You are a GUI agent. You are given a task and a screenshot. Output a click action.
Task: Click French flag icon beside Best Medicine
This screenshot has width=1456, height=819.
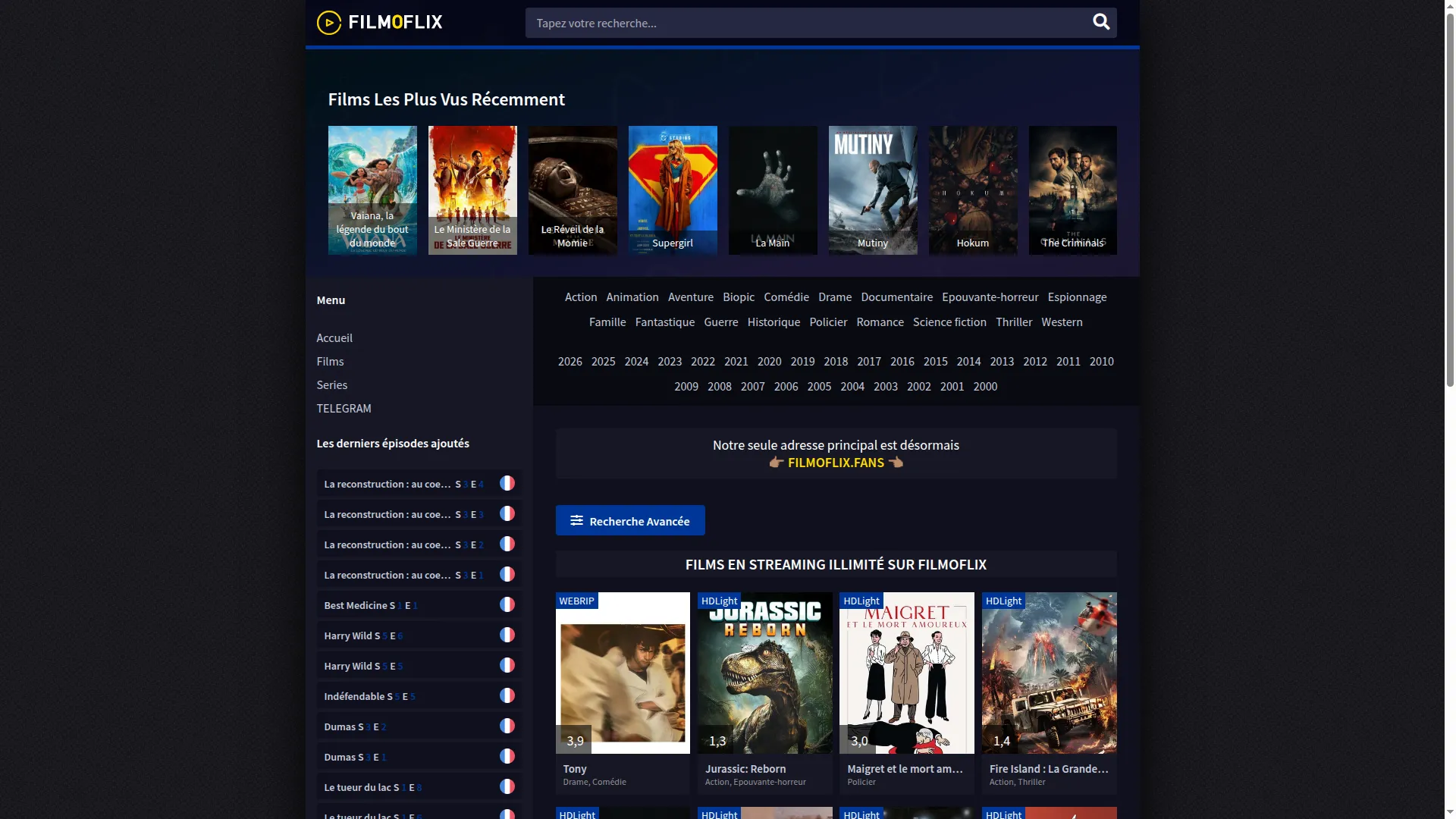pyautogui.click(x=507, y=604)
